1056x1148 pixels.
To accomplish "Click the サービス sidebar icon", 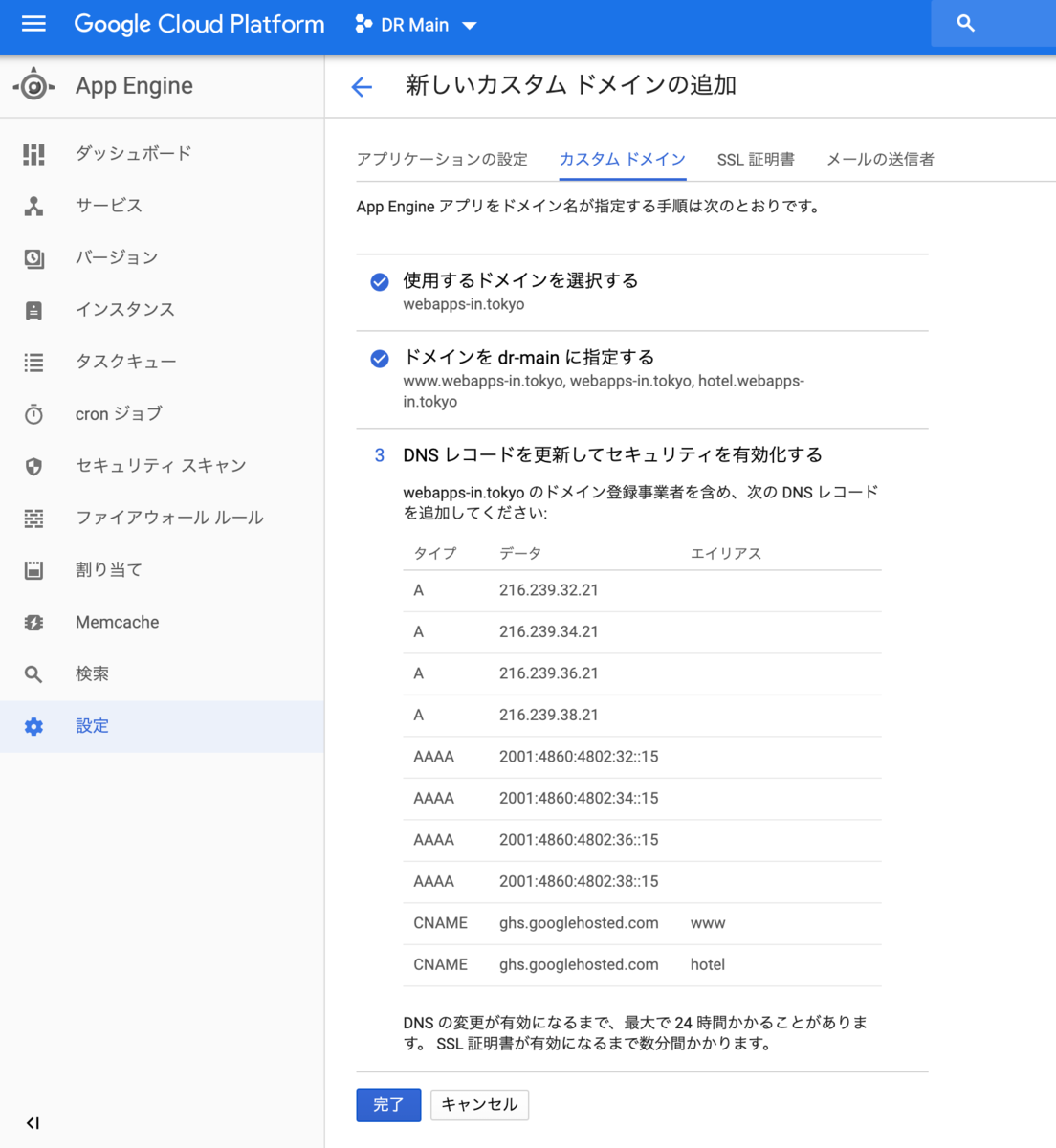I will [33, 206].
